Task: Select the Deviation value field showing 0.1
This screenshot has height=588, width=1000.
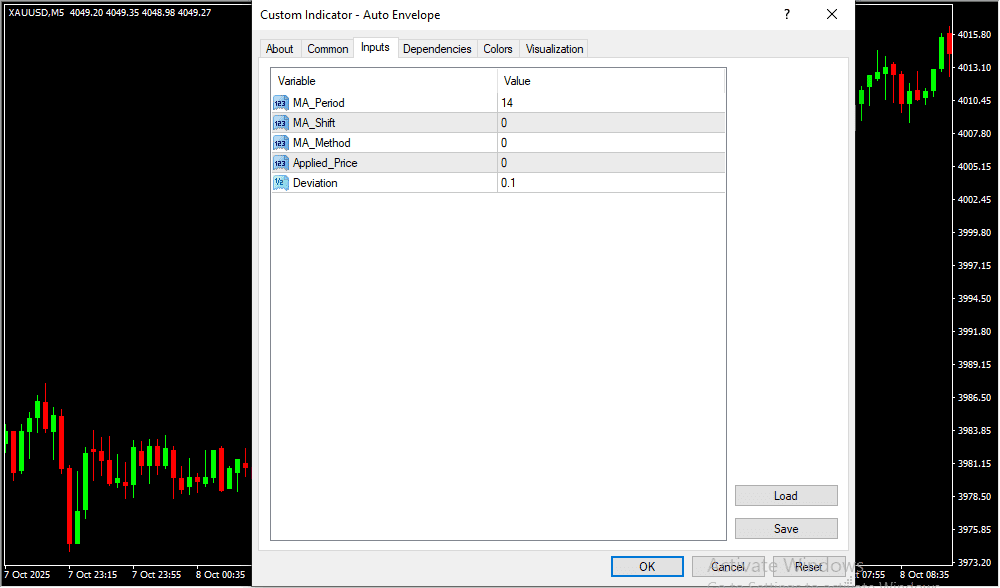Action: point(610,183)
